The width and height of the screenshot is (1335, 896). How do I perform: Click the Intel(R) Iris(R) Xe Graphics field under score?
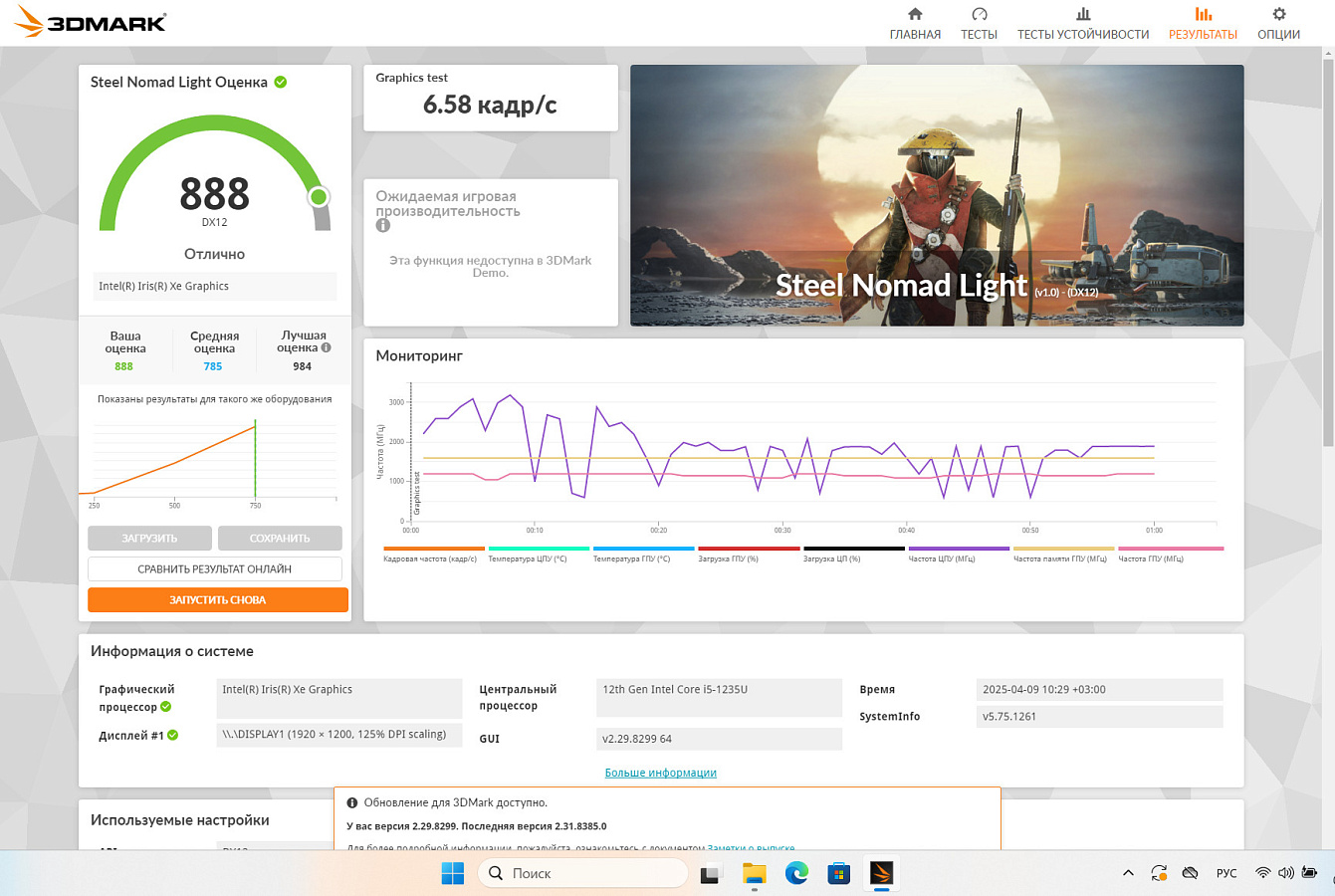215,286
